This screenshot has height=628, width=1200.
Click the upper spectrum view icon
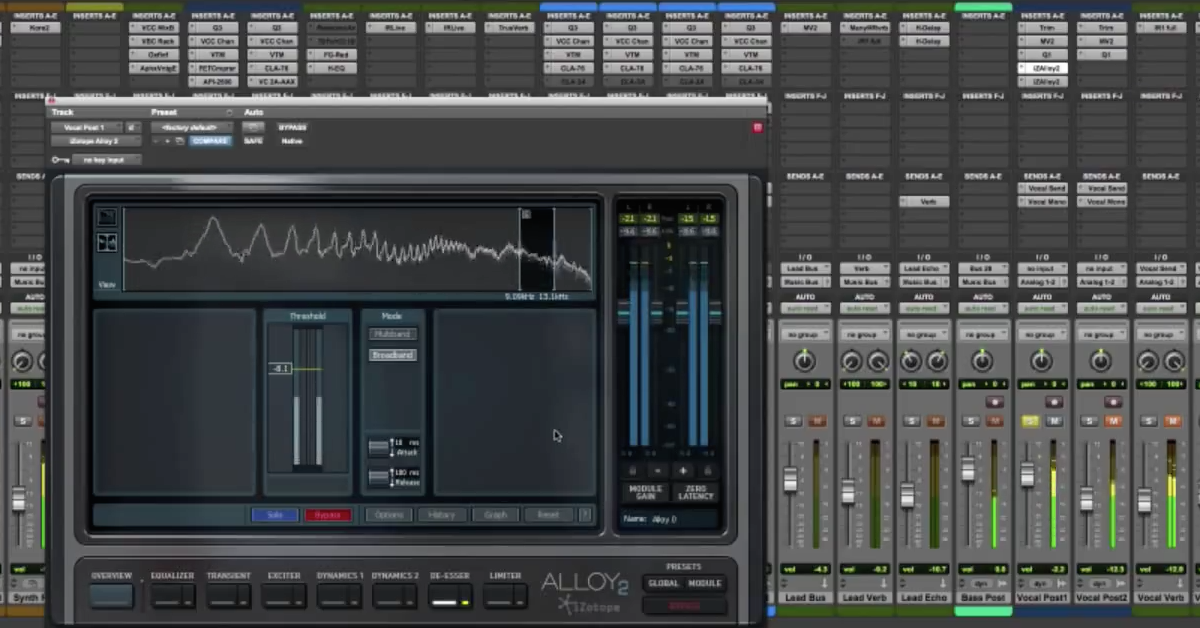click(107, 217)
